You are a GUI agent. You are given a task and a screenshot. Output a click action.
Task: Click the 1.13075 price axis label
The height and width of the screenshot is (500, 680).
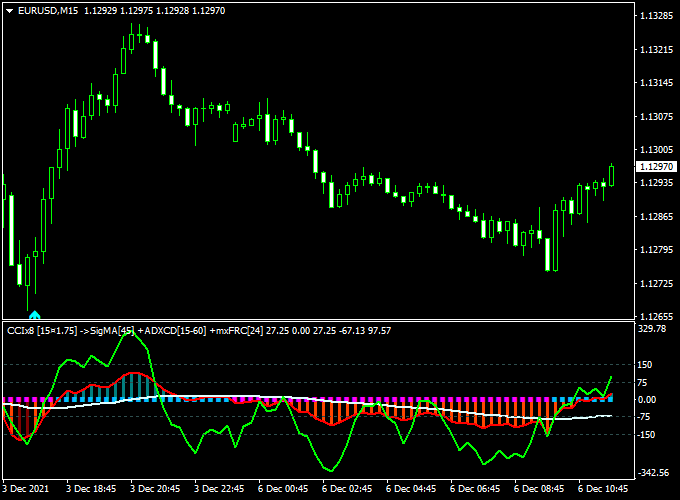(657, 116)
